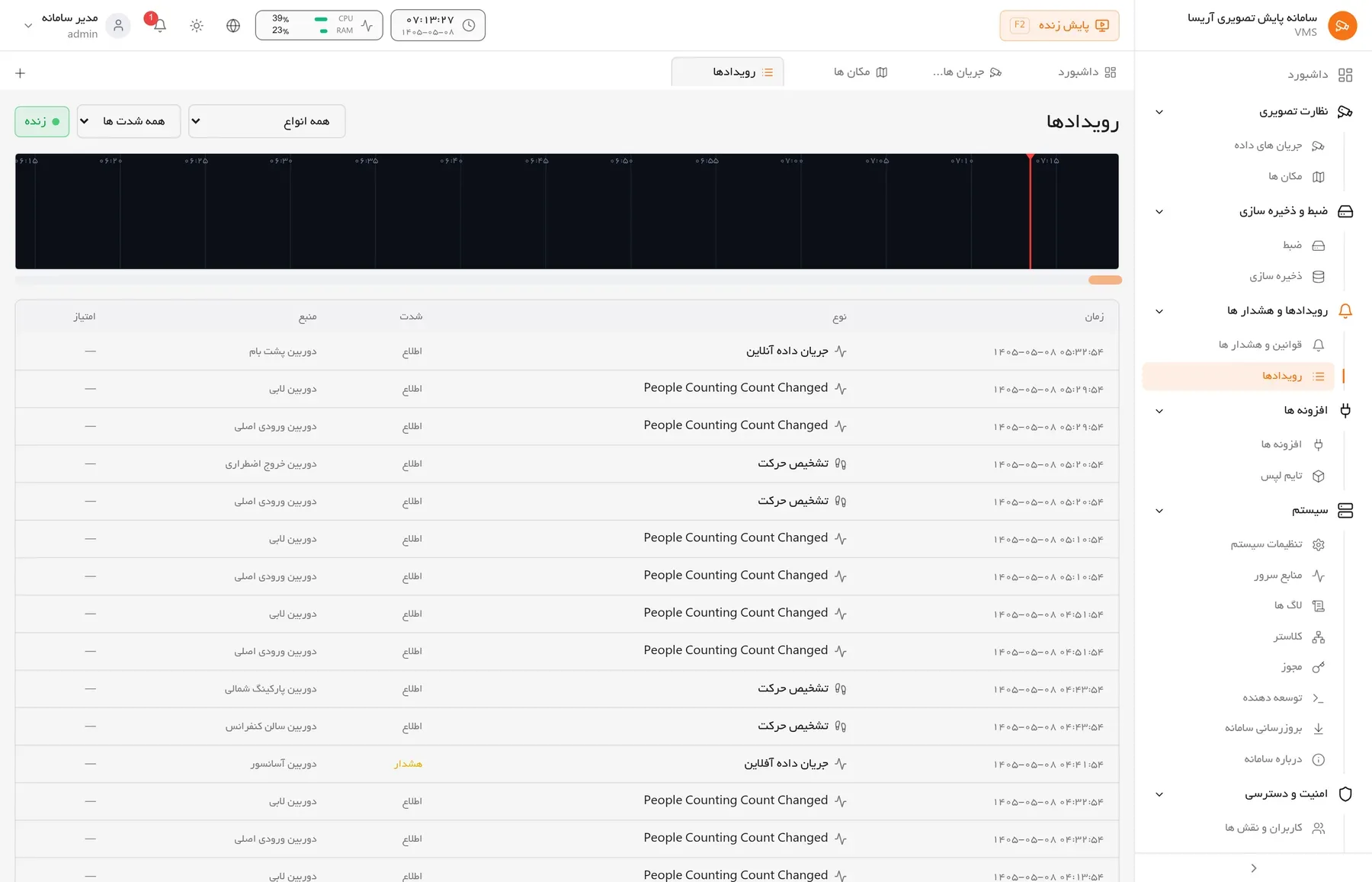The width and height of the screenshot is (1372, 882).
Task: Toggle the زنده live mode button
Action: tap(42, 121)
